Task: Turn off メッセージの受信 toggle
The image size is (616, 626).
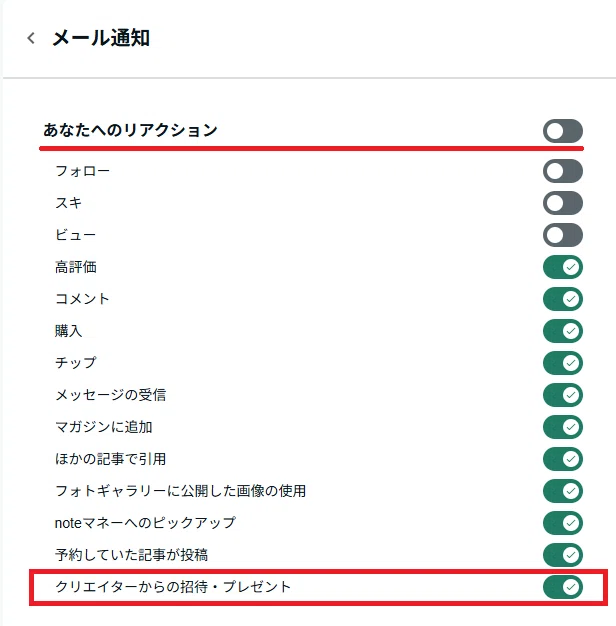Action: click(563, 395)
